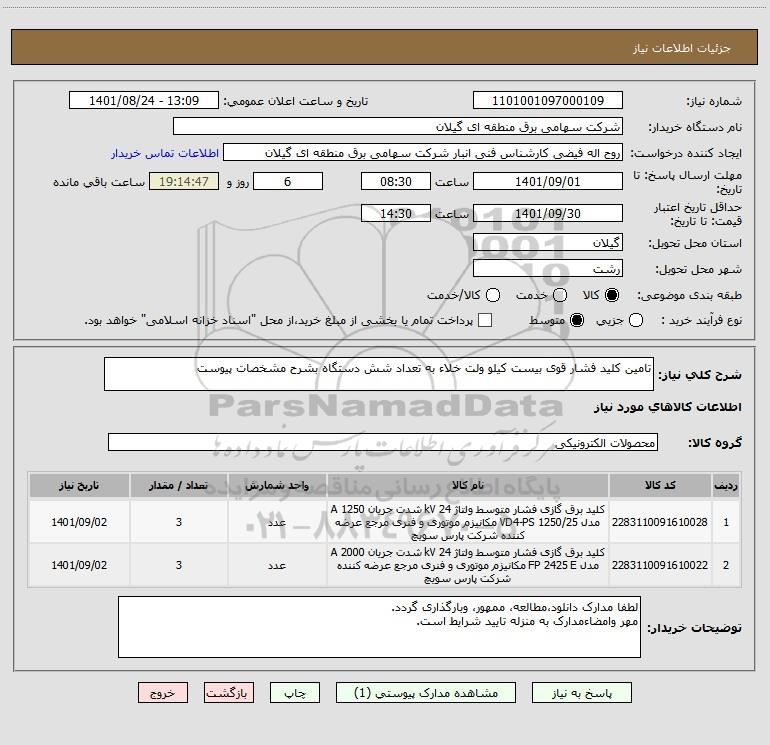This screenshot has width=770, height=745.
Task: Click the پاسخ به نیاز button
Action: click(x=581, y=692)
